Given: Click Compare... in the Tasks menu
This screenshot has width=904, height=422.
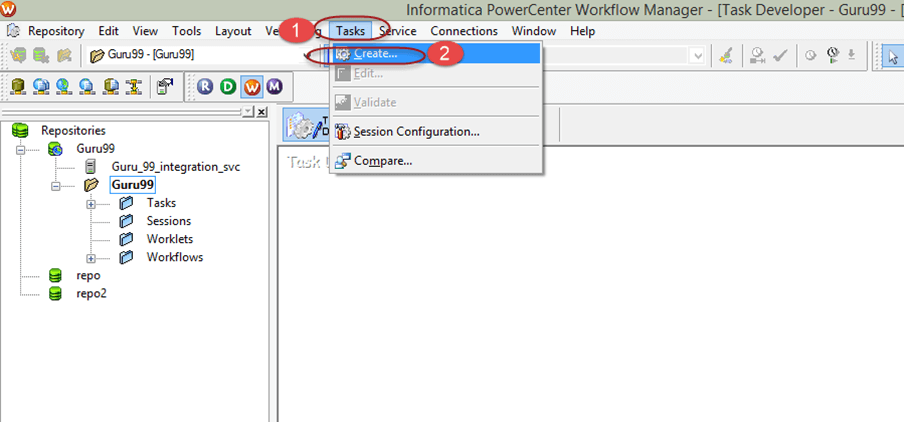Looking at the screenshot, I should (382, 160).
